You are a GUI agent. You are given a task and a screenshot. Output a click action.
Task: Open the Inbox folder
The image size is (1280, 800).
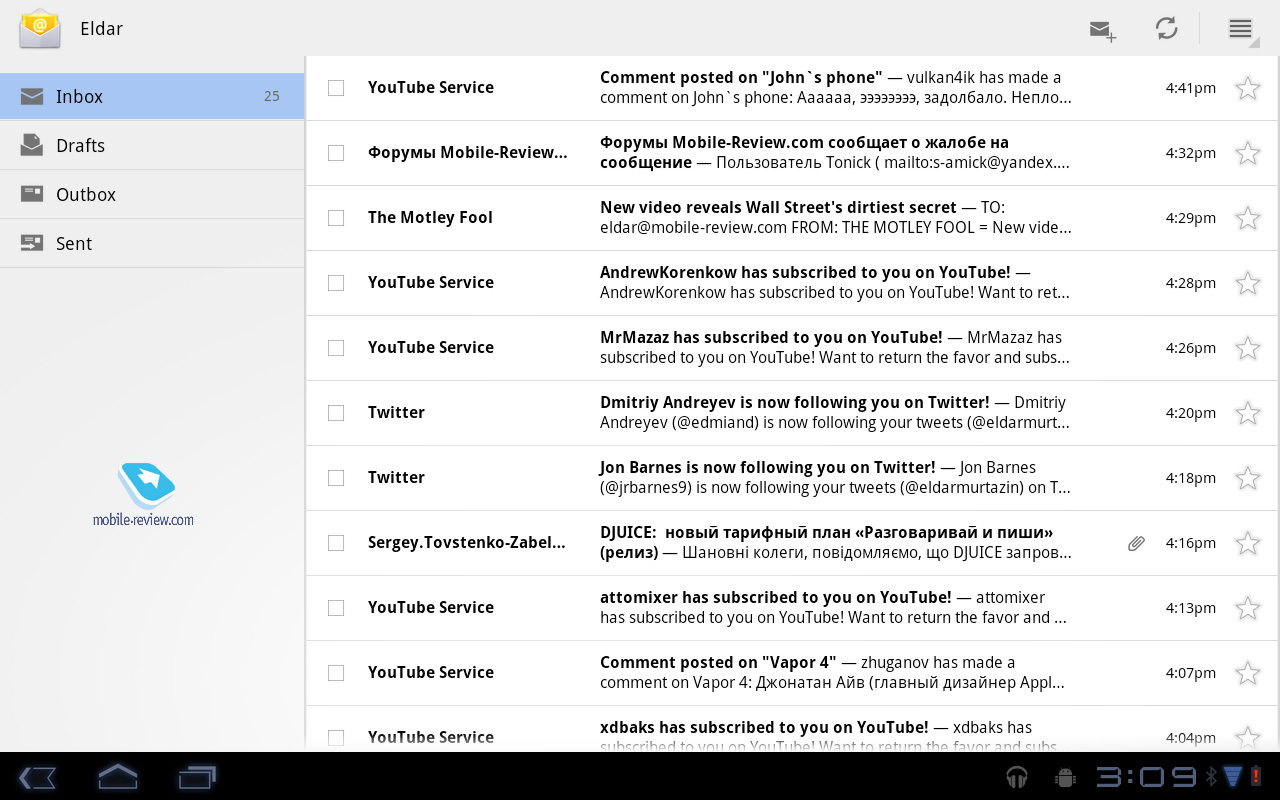tap(152, 96)
